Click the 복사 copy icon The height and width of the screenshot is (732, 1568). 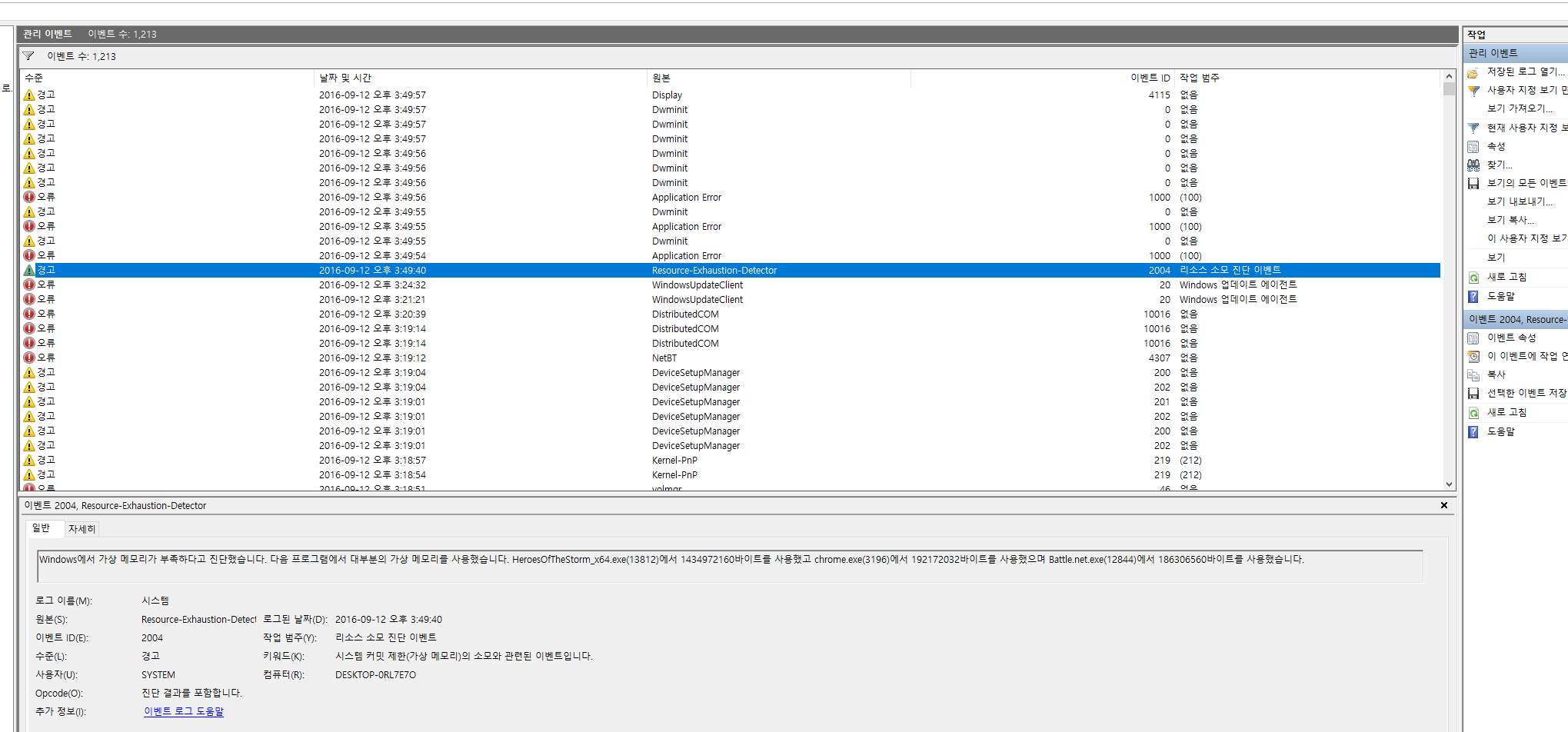pyautogui.click(x=1473, y=374)
